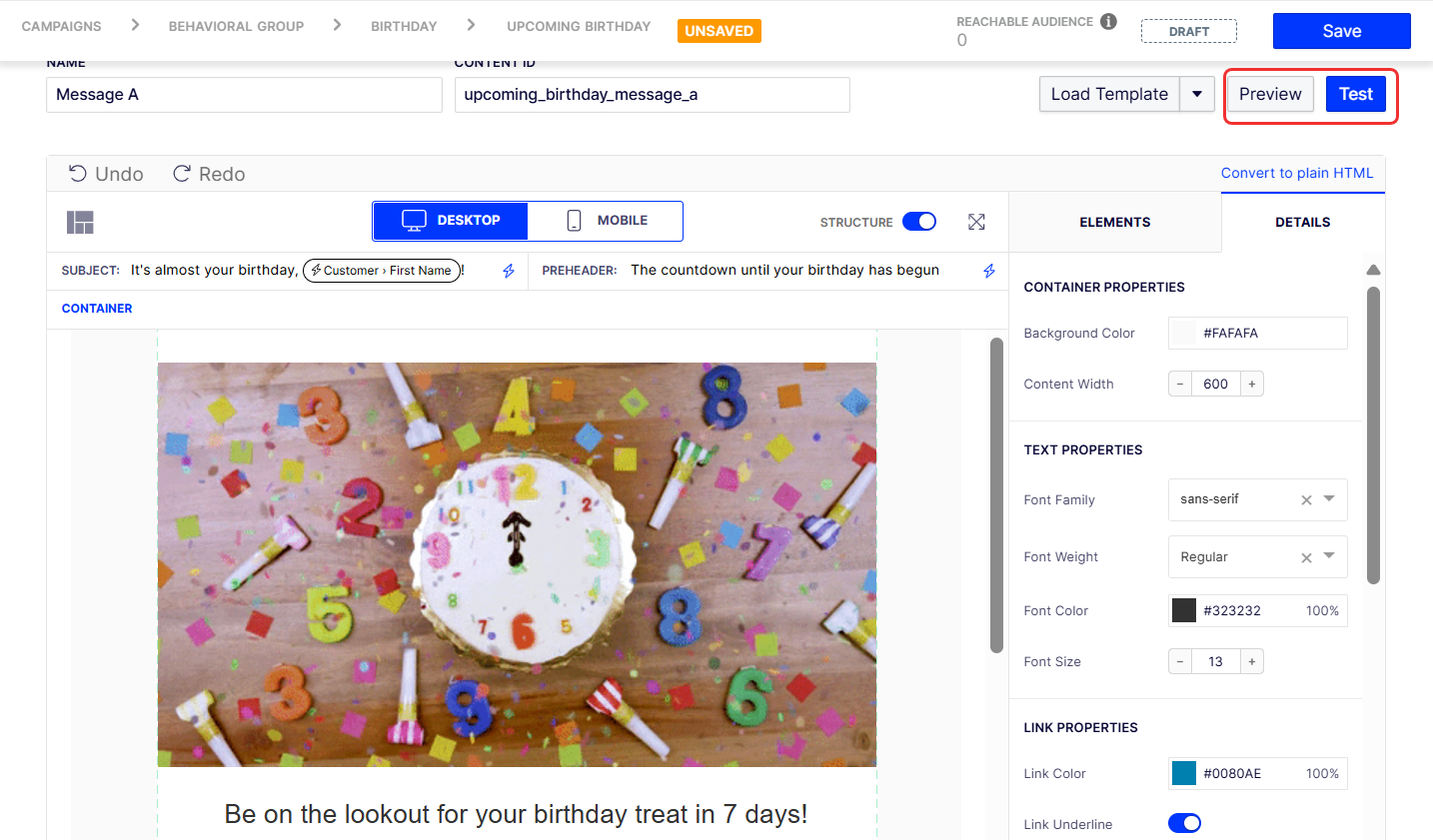This screenshot has width=1433, height=840.
Task: Toggle the Structure switch off
Action: point(918,222)
